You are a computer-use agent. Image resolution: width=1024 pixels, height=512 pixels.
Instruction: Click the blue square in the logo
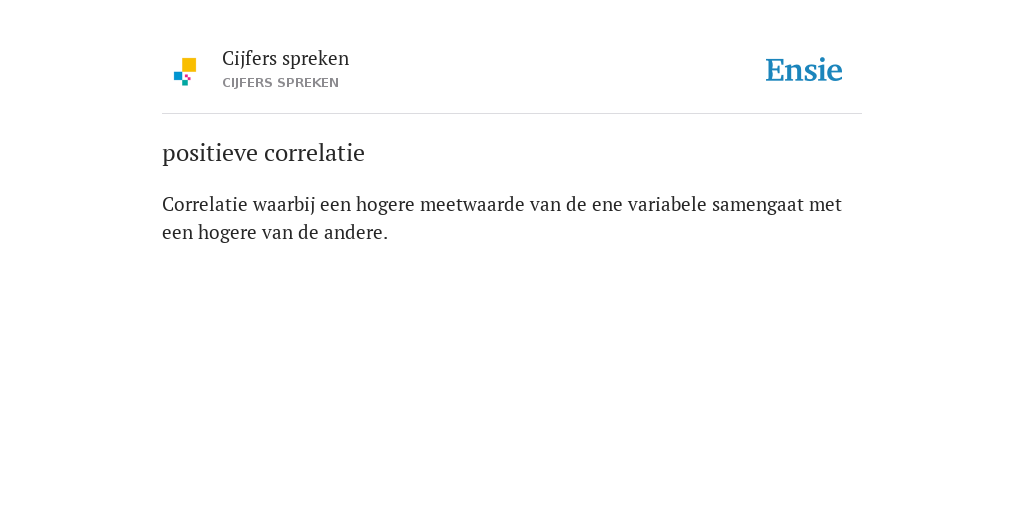click(x=178, y=76)
